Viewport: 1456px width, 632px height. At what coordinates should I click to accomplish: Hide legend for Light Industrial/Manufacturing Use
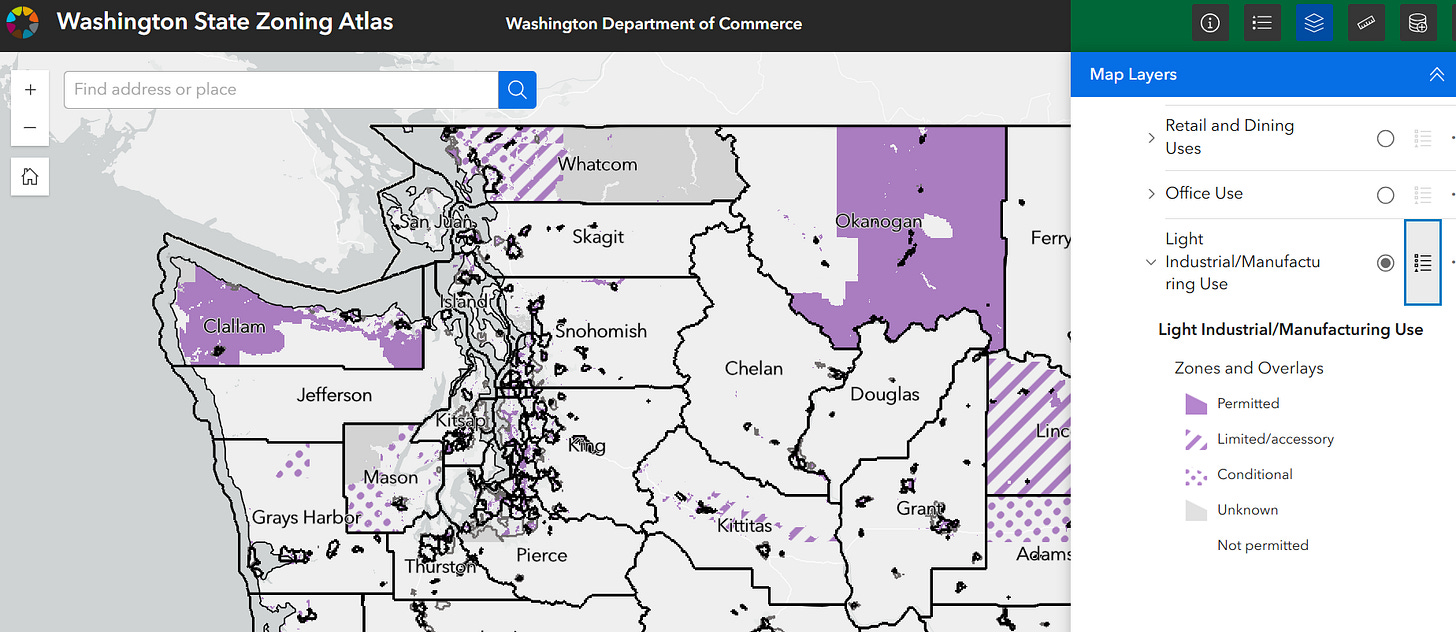[x=1423, y=263]
